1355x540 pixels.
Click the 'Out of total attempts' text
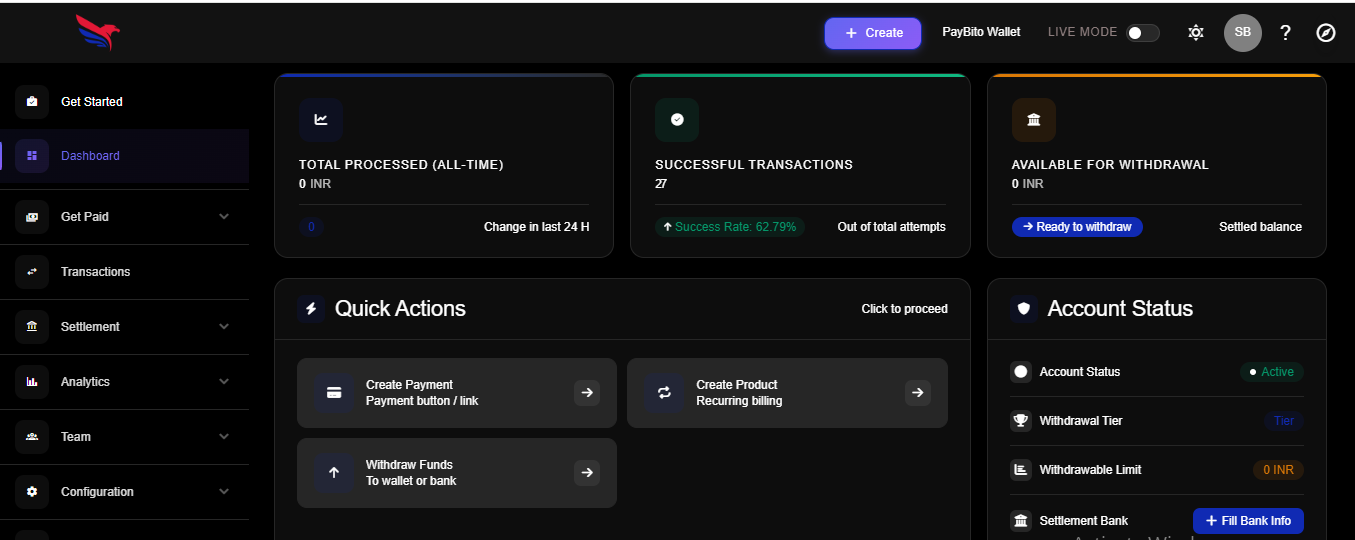coord(892,227)
